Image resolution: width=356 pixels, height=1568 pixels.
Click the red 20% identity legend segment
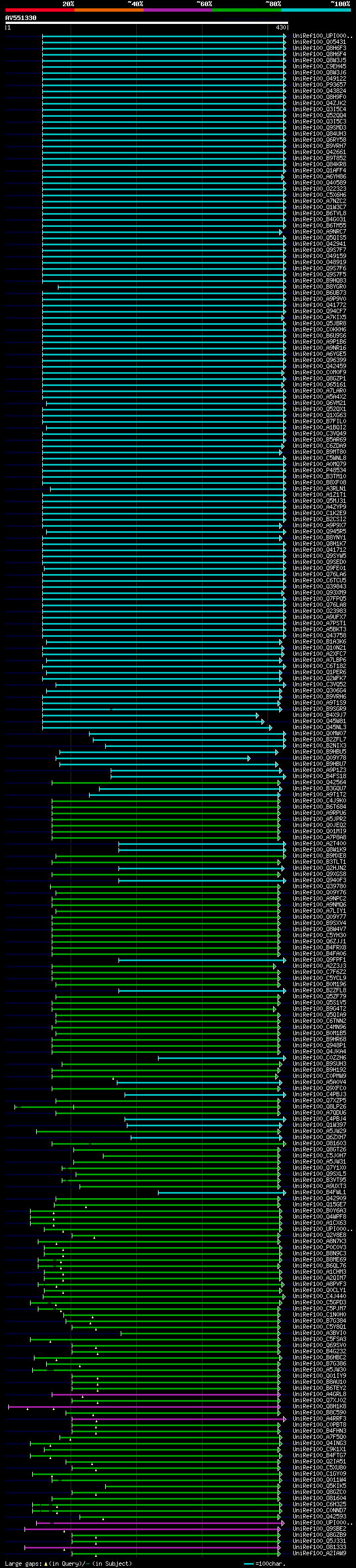(39, 10)
